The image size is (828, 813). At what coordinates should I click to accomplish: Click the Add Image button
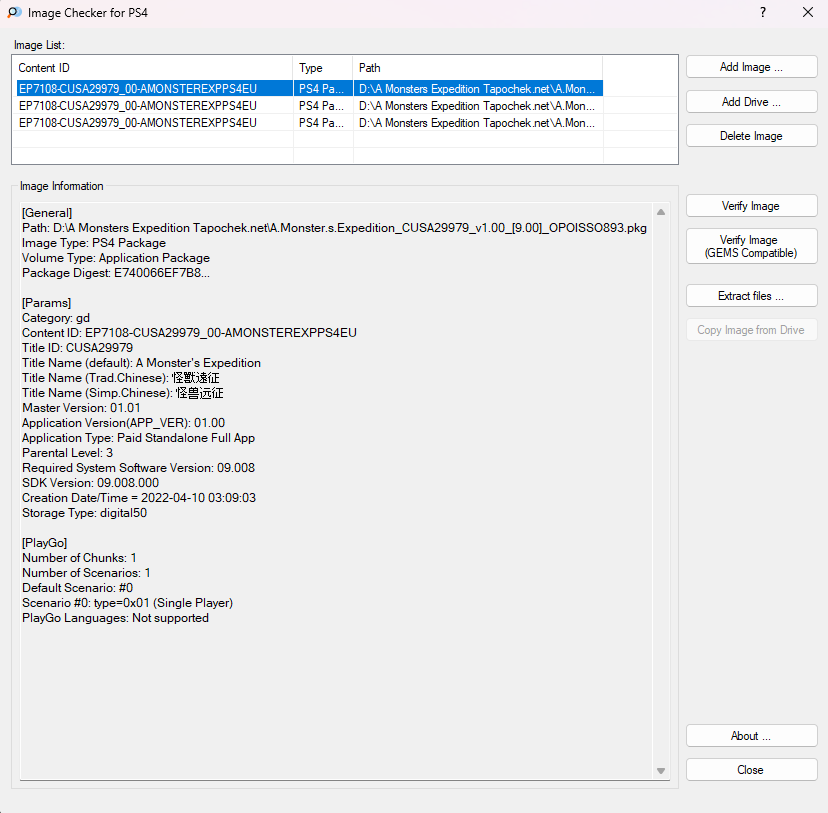point(751,67)
